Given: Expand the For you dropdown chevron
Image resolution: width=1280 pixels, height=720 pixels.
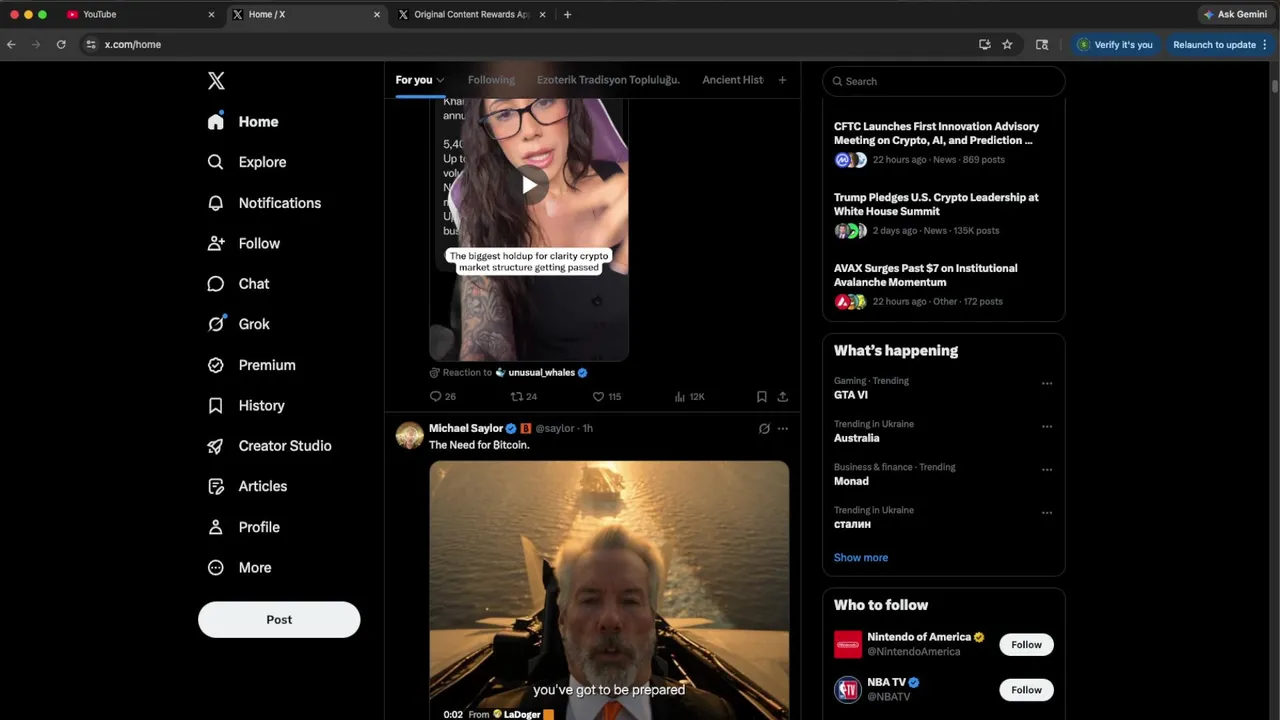Looking at the screenshot, I should (440, 80).
